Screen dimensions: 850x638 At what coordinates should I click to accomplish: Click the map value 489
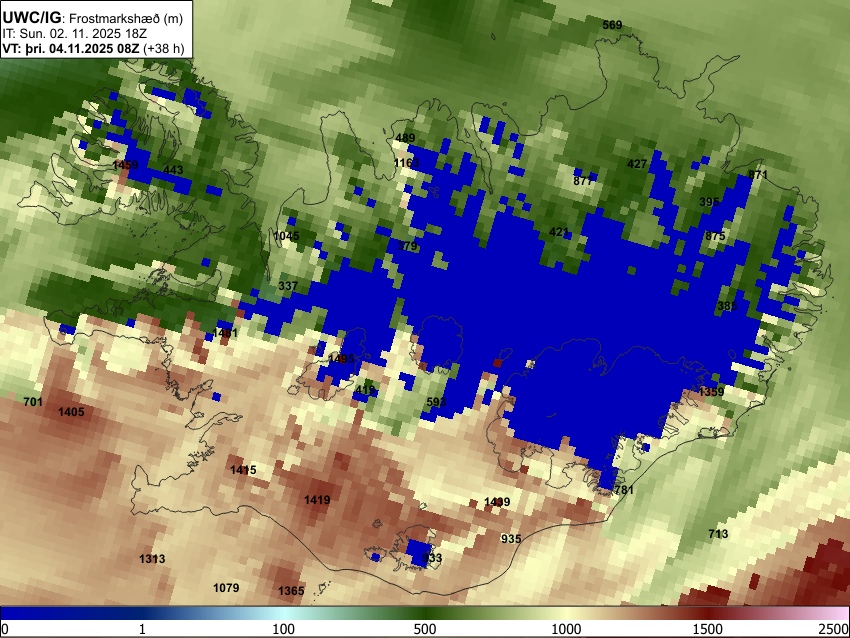(405, 138)
